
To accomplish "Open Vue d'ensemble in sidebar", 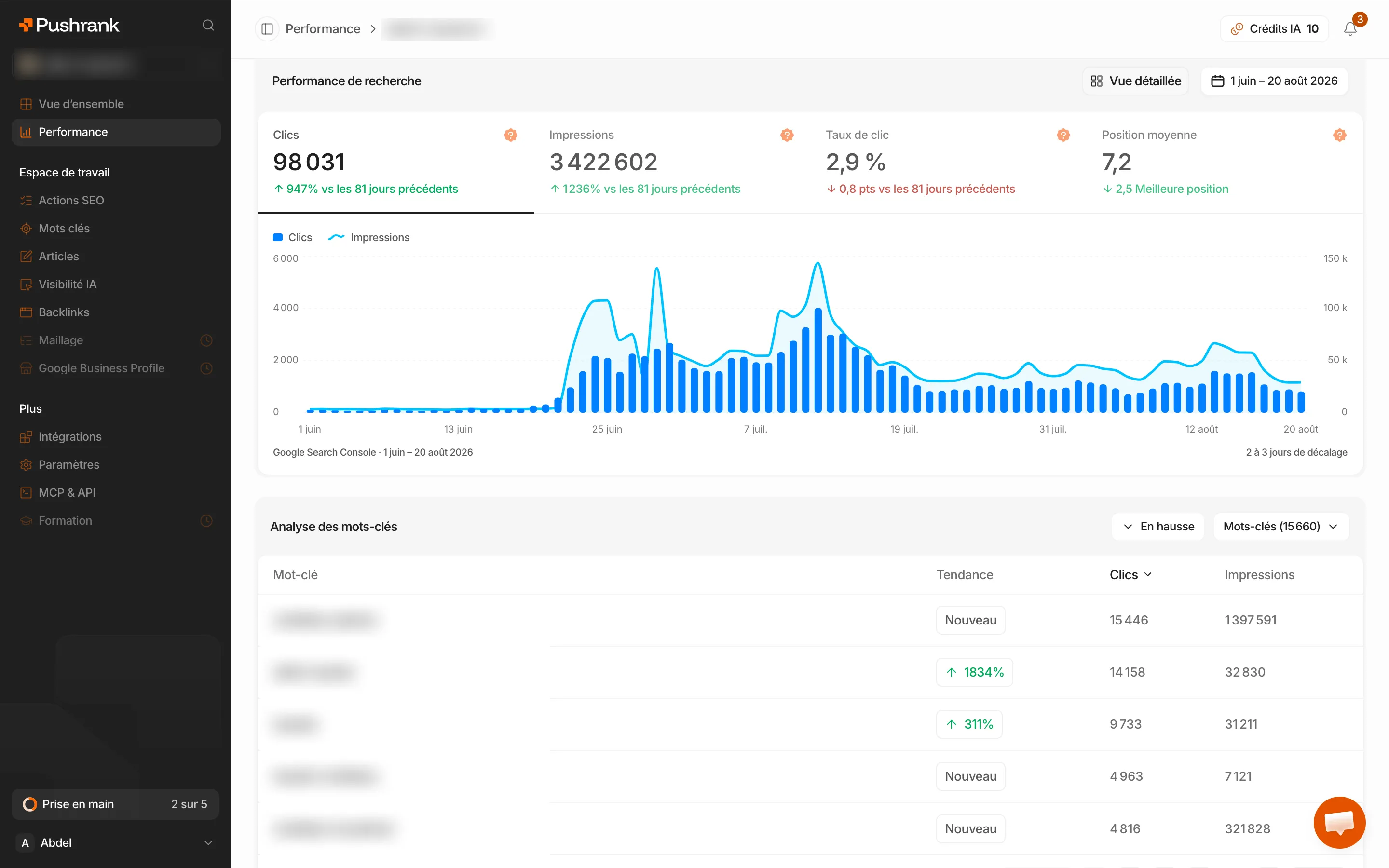I will (116, 104).
